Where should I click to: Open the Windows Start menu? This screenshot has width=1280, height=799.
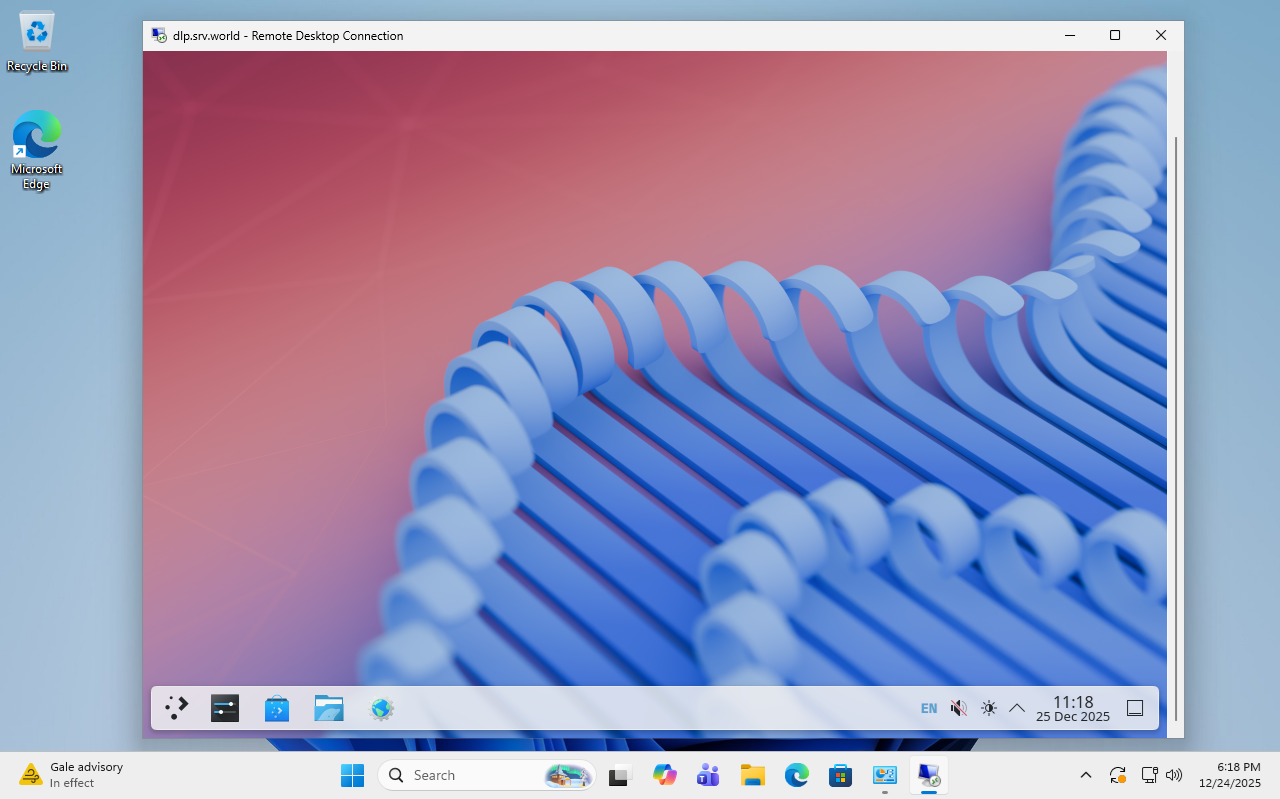point(352,775)
